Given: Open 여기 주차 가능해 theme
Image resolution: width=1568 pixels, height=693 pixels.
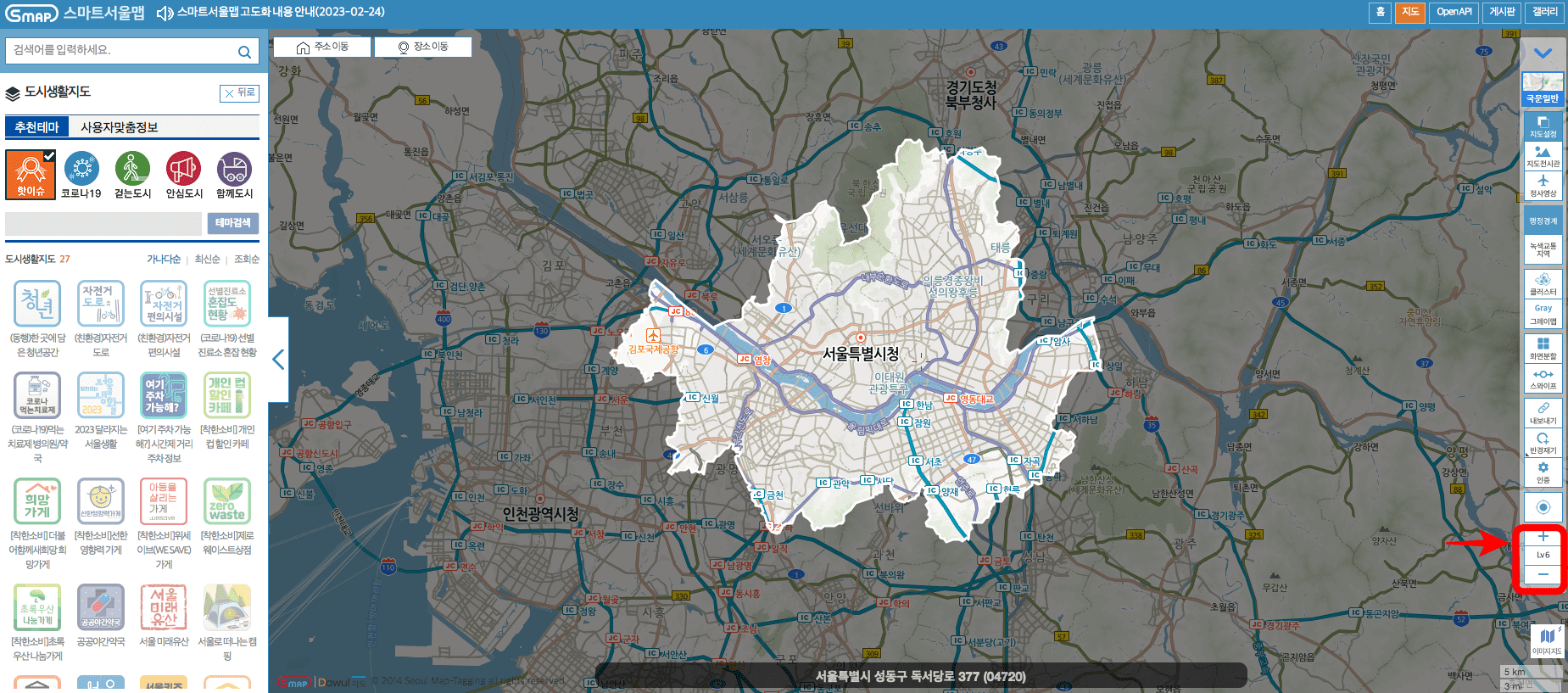Looking at the screenshot, I should (x=164, y=395).
